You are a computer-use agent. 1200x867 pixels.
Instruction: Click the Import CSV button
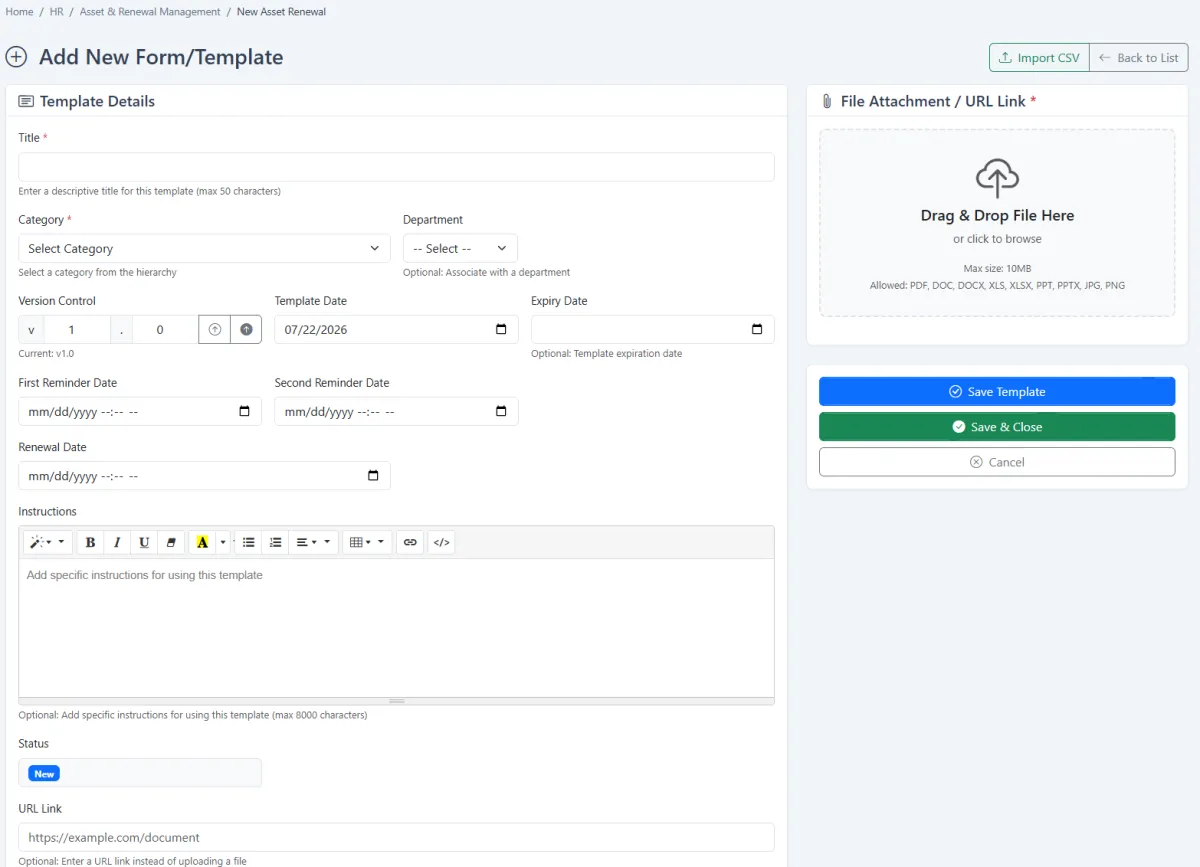[x=1039, y=58]
